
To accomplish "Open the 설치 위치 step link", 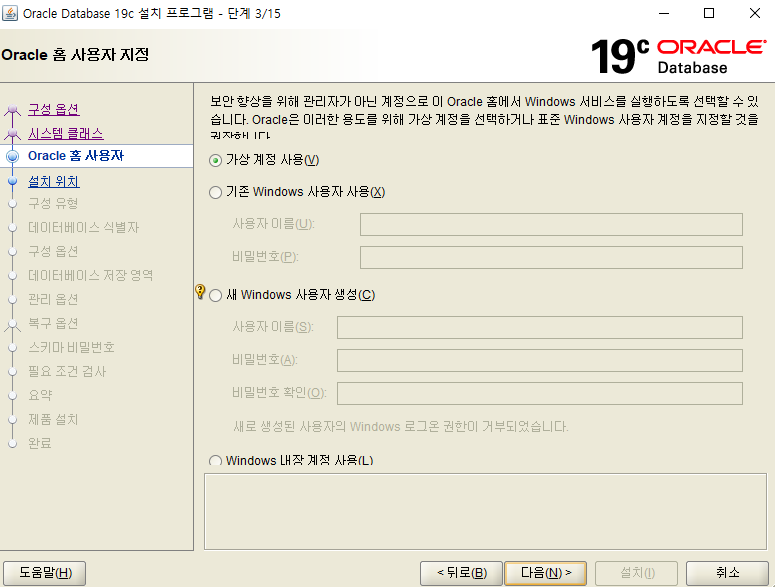I will pyautogui.click(x=53, y=181).
